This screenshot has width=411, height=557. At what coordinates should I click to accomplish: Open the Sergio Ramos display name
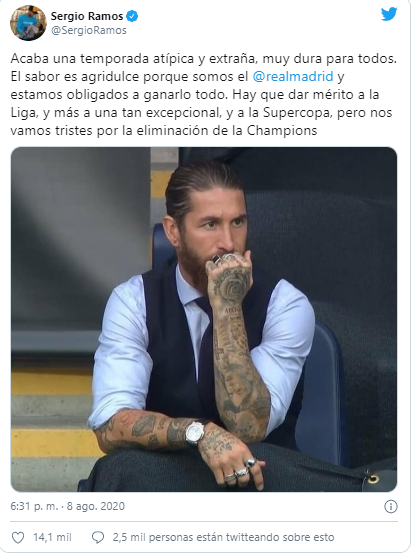tap(87, 16)
